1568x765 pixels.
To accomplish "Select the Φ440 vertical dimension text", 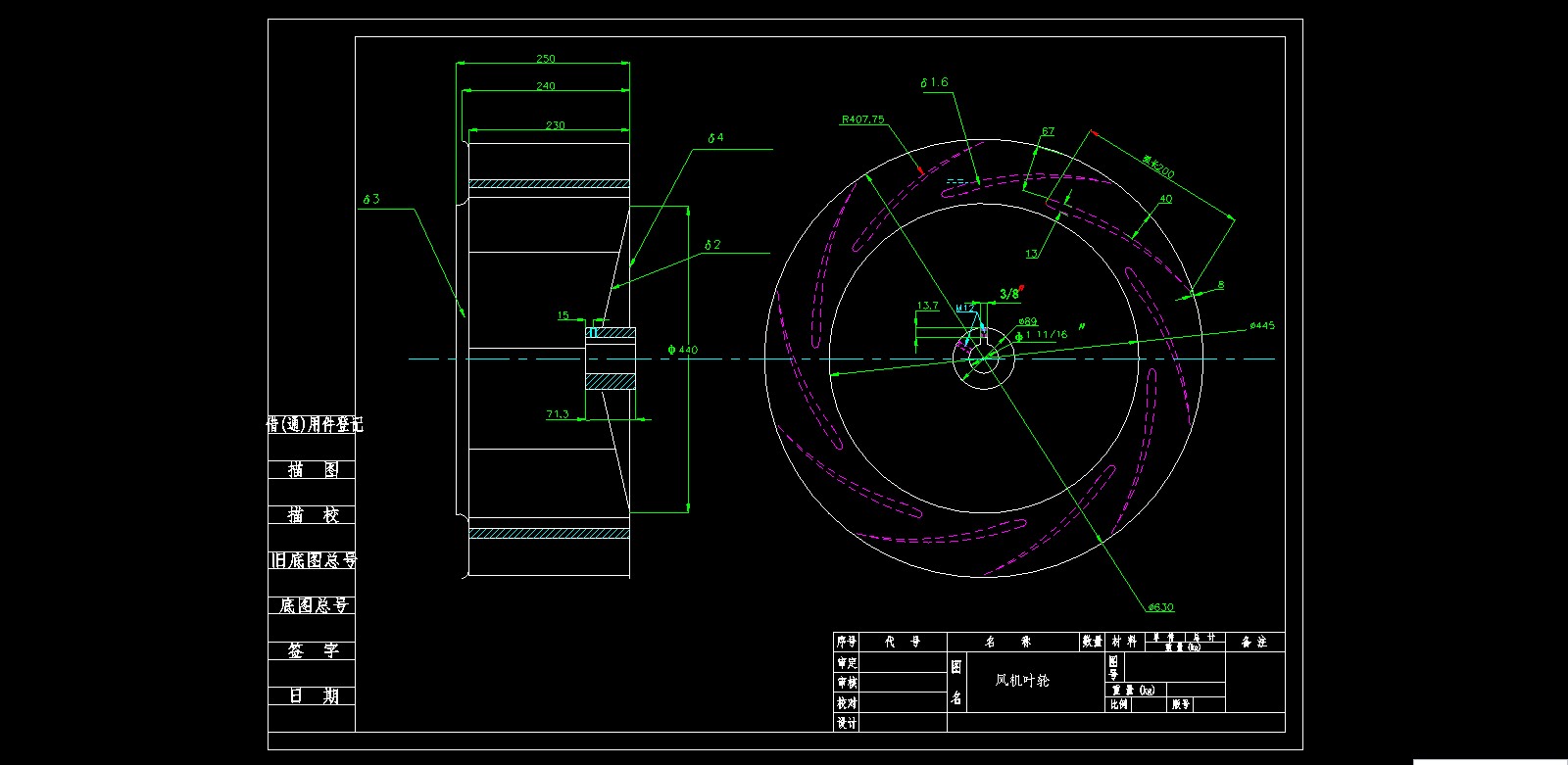I will pos(682,350).
